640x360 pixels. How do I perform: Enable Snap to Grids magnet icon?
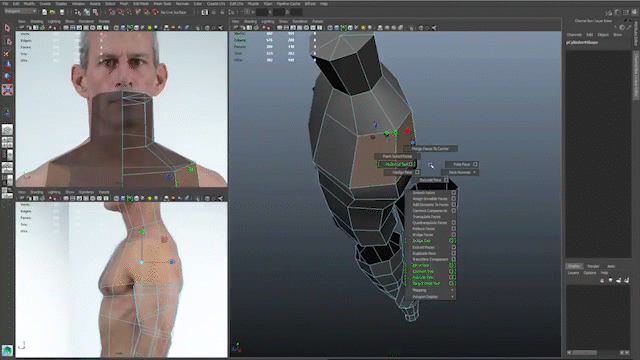(x=111, y=12)
